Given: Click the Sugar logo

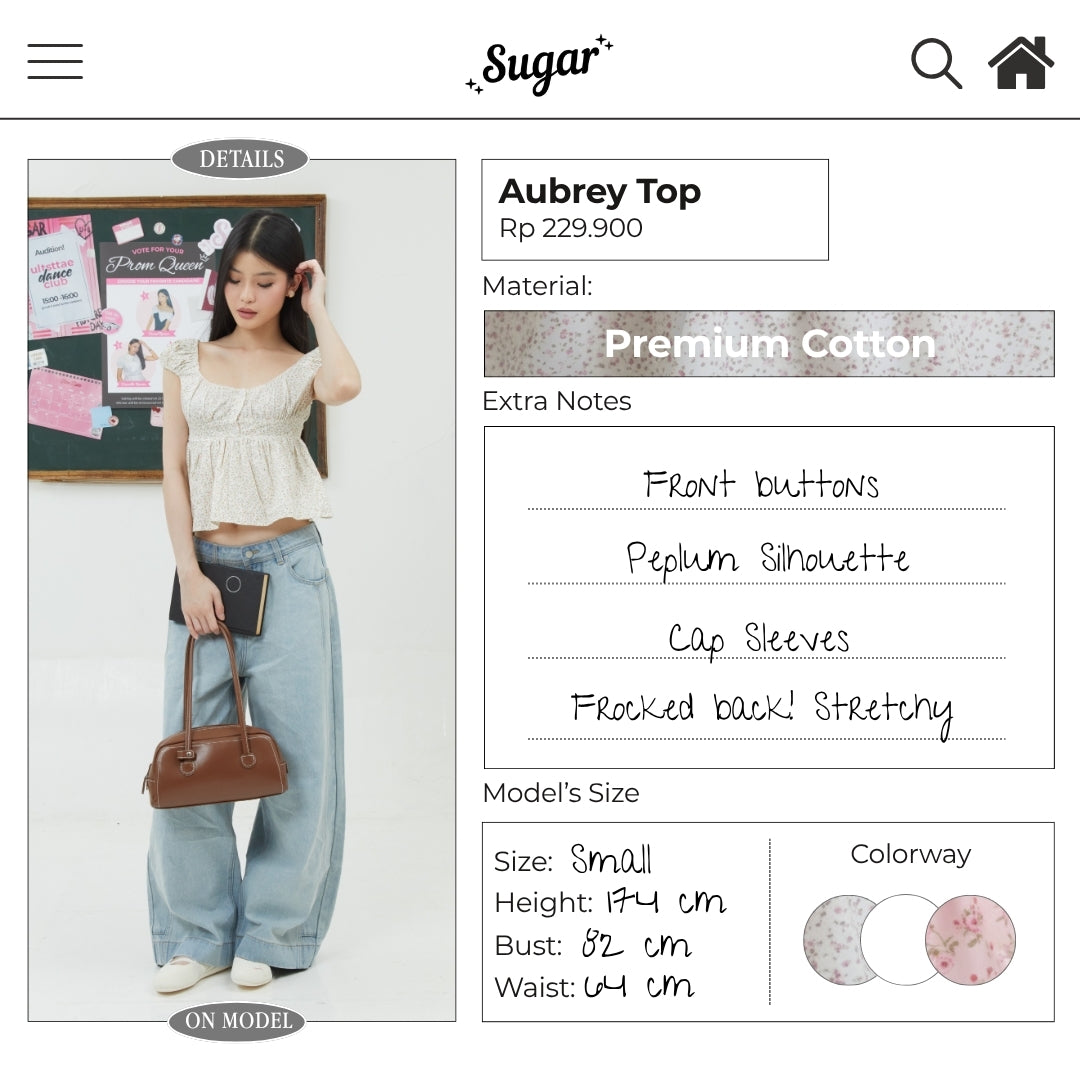Looking at the screenshot, I should (x=539, y=66).
